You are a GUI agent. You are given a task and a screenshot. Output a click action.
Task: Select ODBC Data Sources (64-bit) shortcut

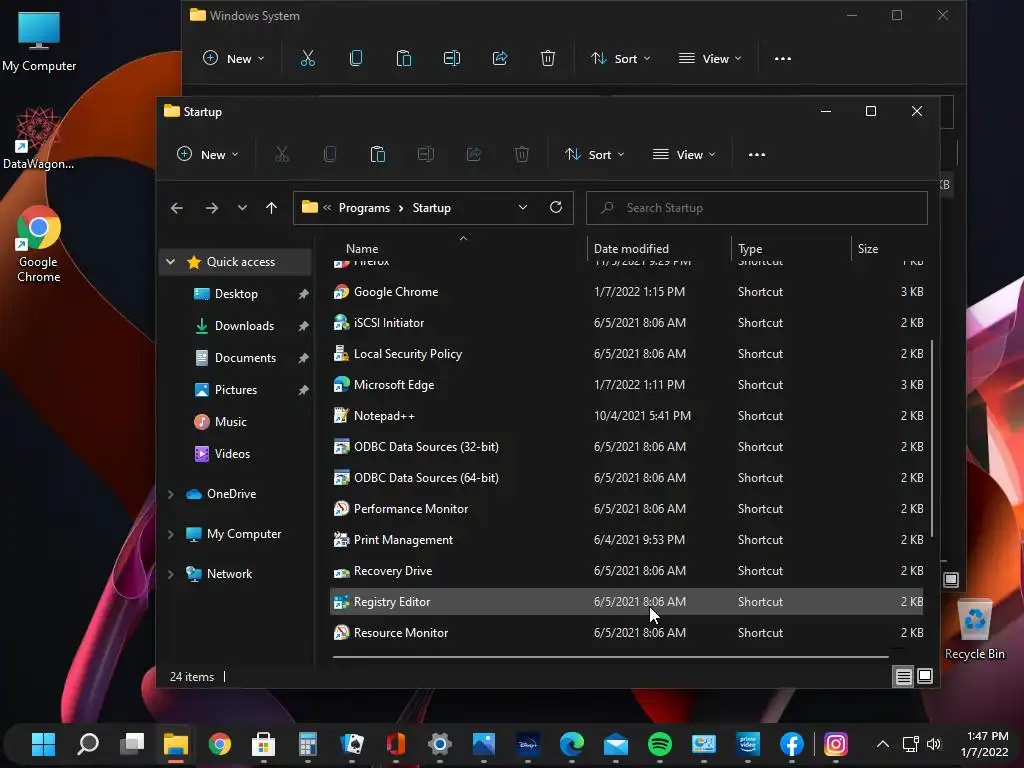[x=626, y=477]
